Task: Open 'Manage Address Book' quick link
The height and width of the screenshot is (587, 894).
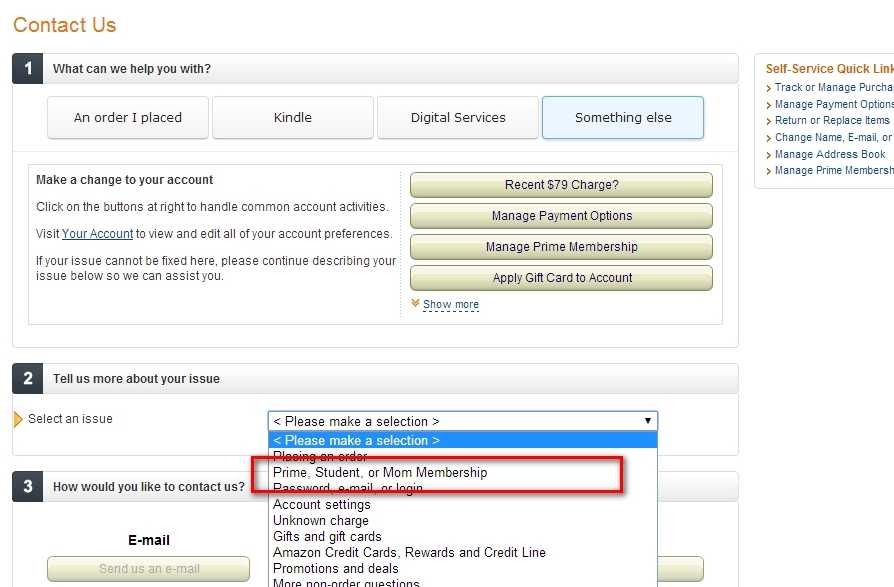Action: 830,154
